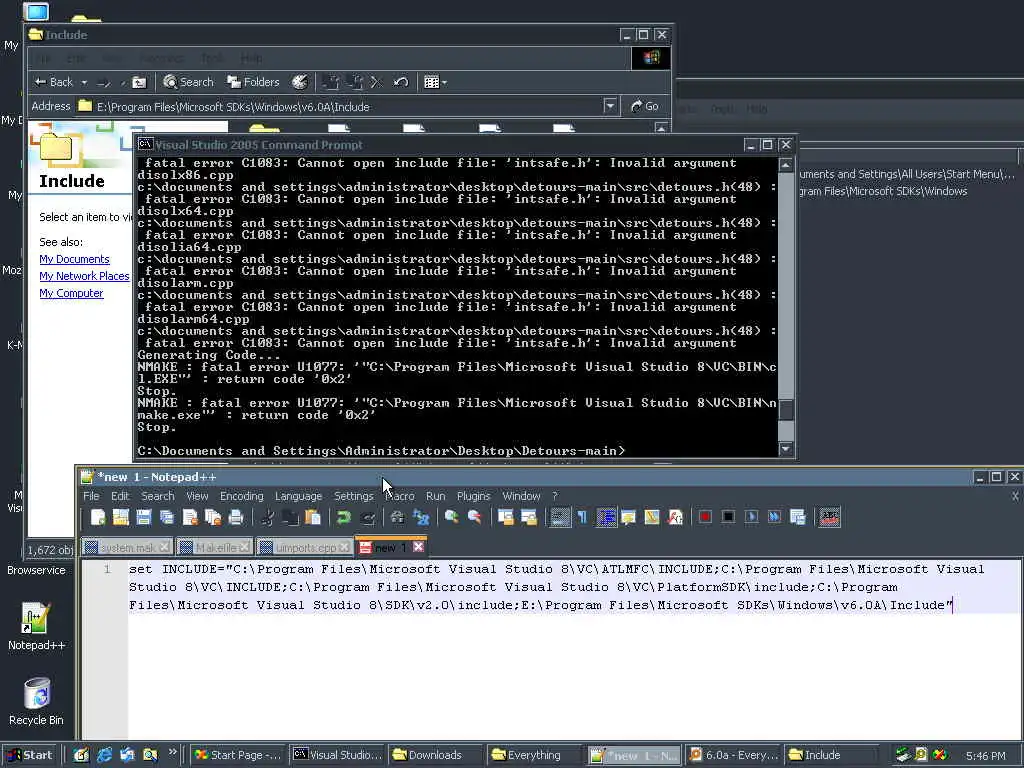Screen dimensions: 1024x768
Task: Click the Back button in the Include Explorer window
Action: pos(54,82)
